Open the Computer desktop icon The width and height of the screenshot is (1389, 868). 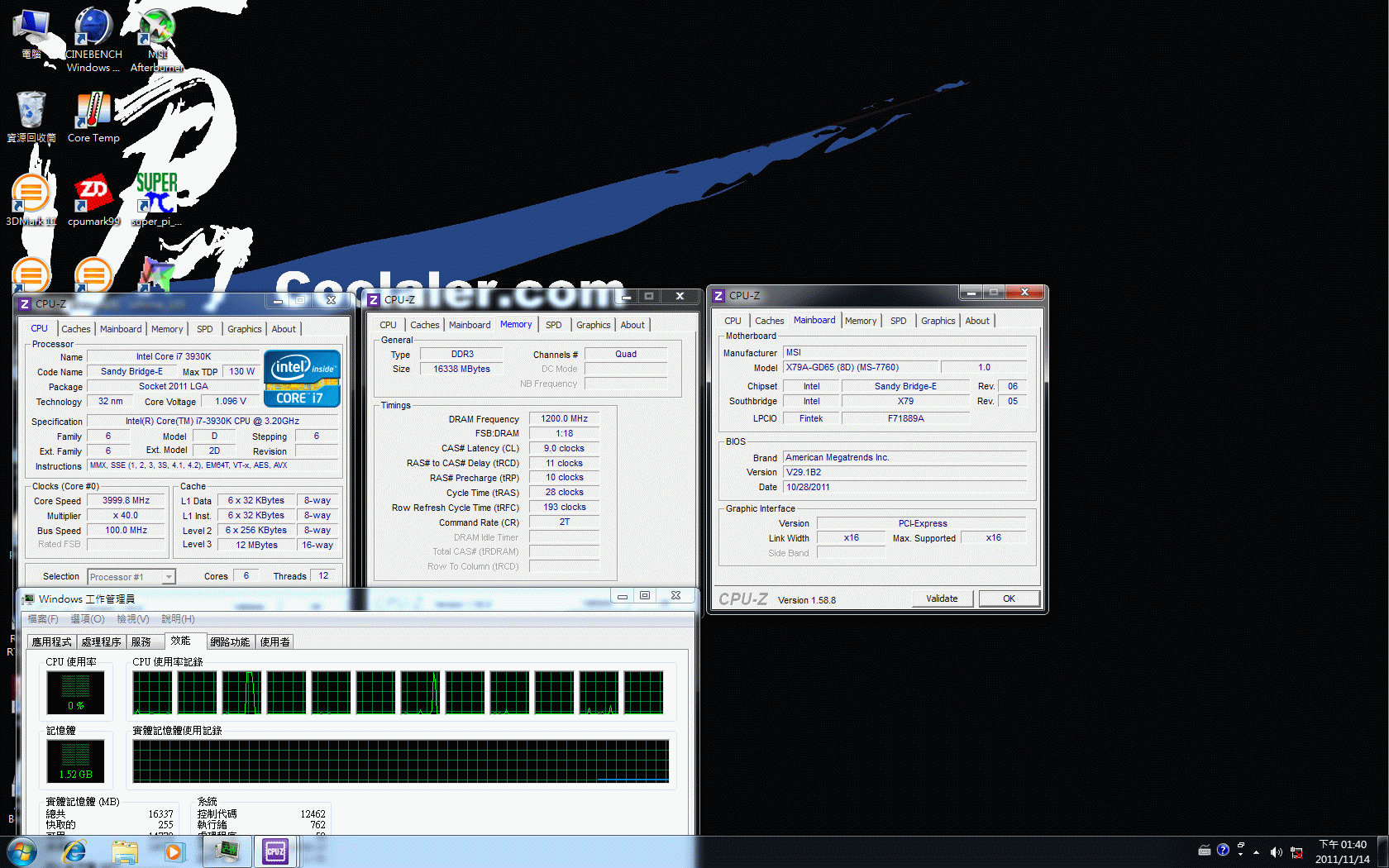31,34
